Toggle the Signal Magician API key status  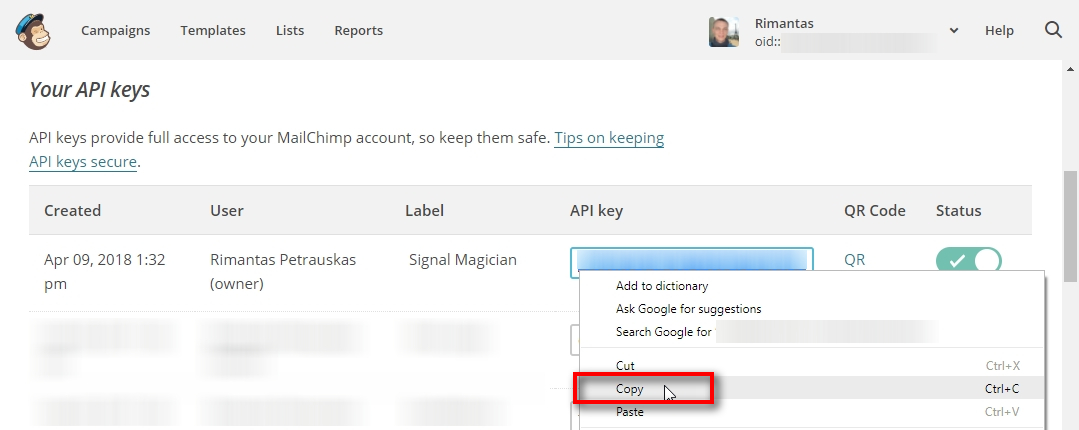(968, 260)
